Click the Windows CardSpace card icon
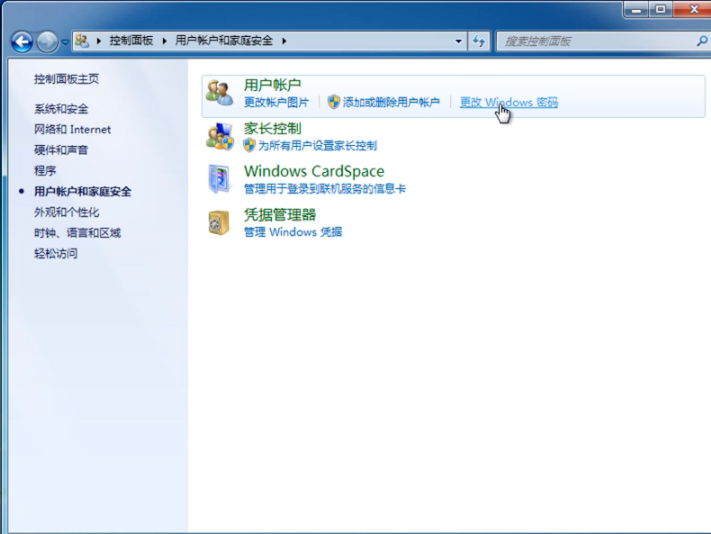 (219, 179)
